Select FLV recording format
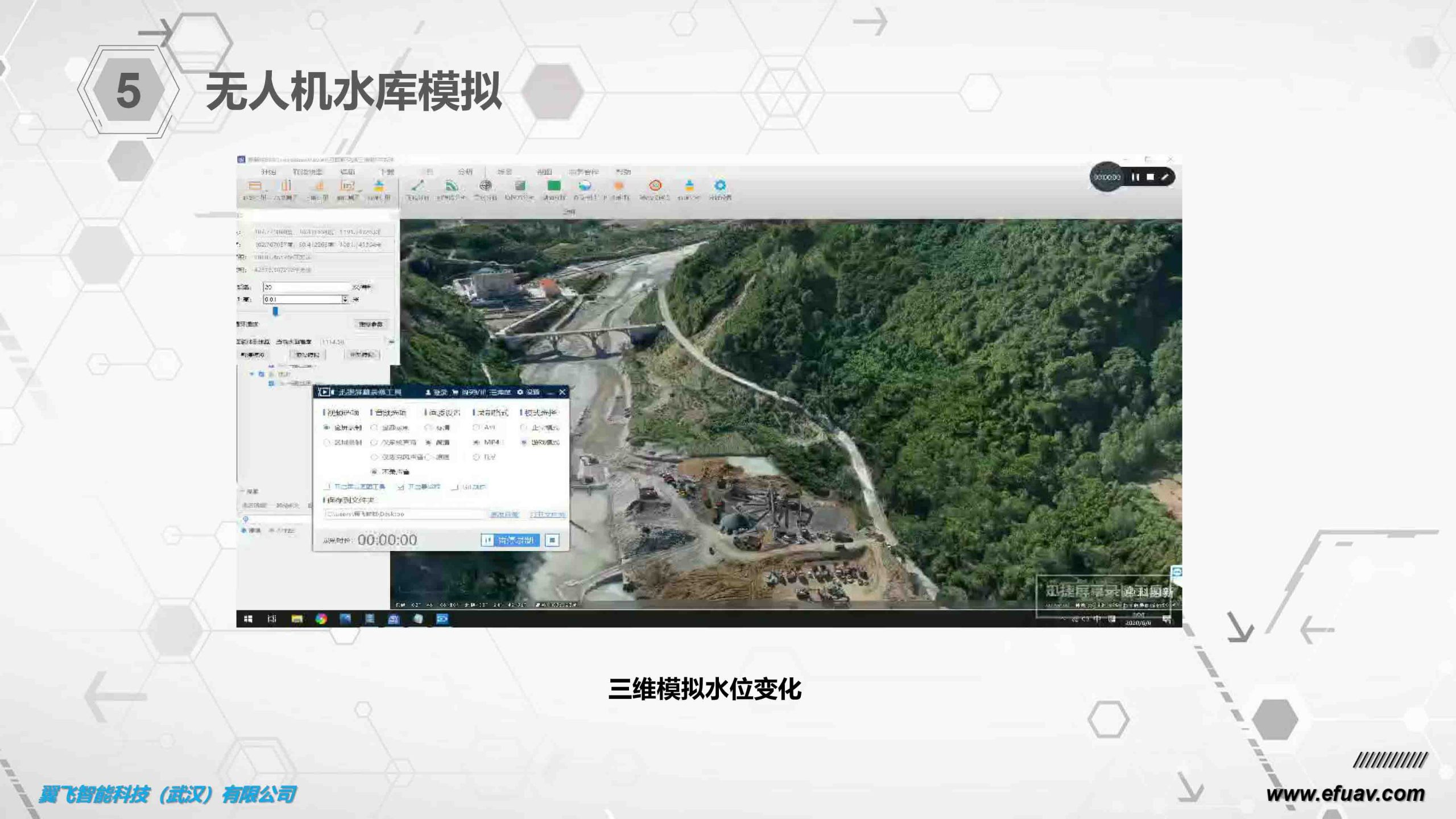This screenshot has height=819, width=1456. [485, 457]
